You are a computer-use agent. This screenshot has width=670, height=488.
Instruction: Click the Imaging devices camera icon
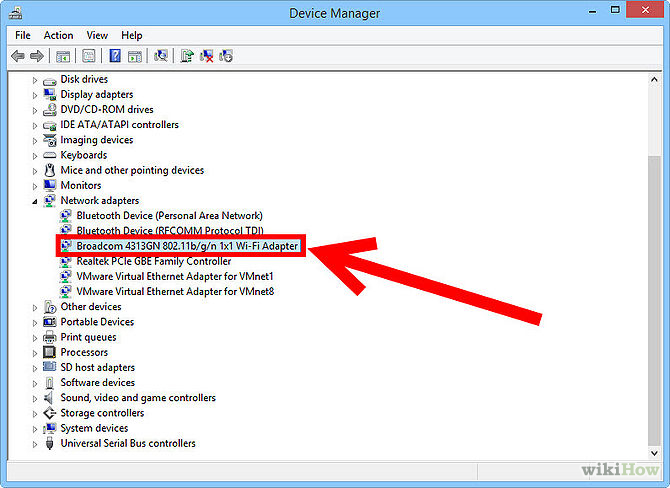pos(50,140)
